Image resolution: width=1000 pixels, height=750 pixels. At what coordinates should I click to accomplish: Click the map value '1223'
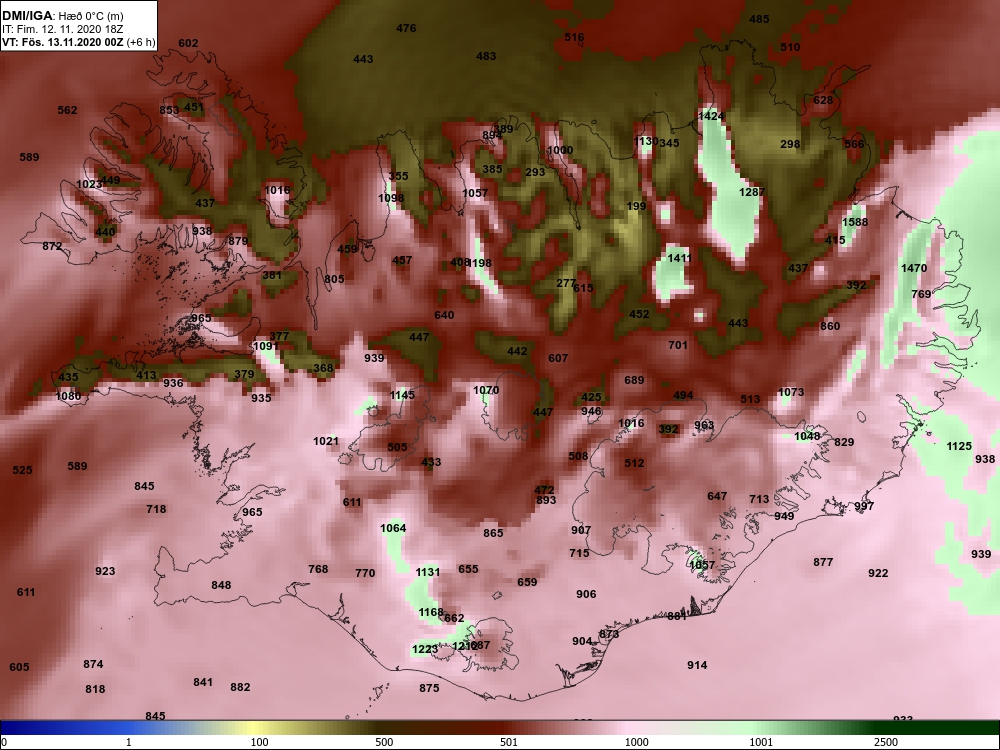click(425, 649)
